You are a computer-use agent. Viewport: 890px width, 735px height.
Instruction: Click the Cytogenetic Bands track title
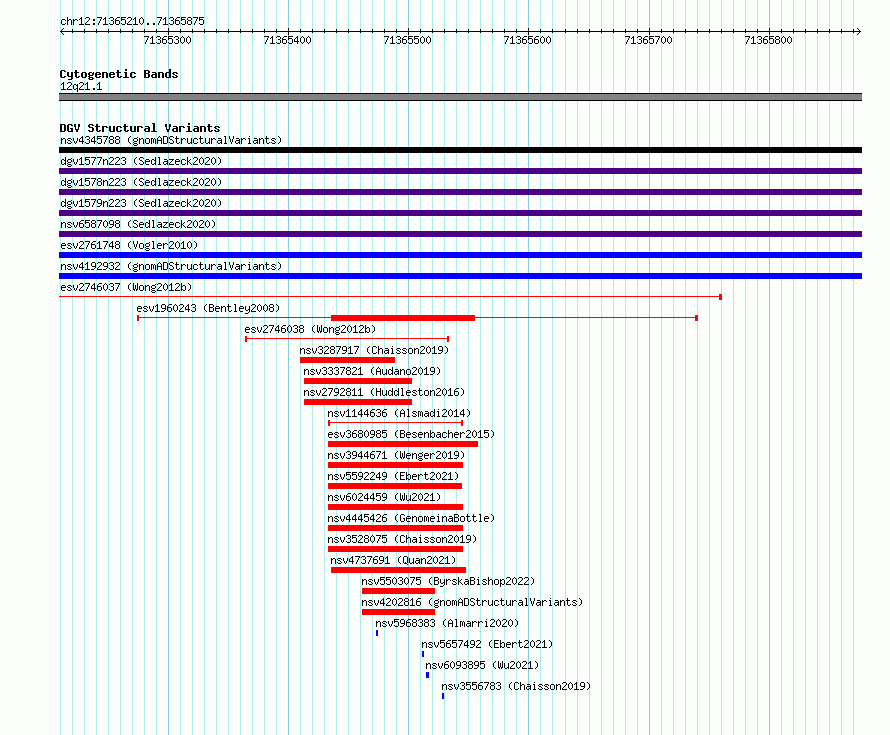[119, 74]
